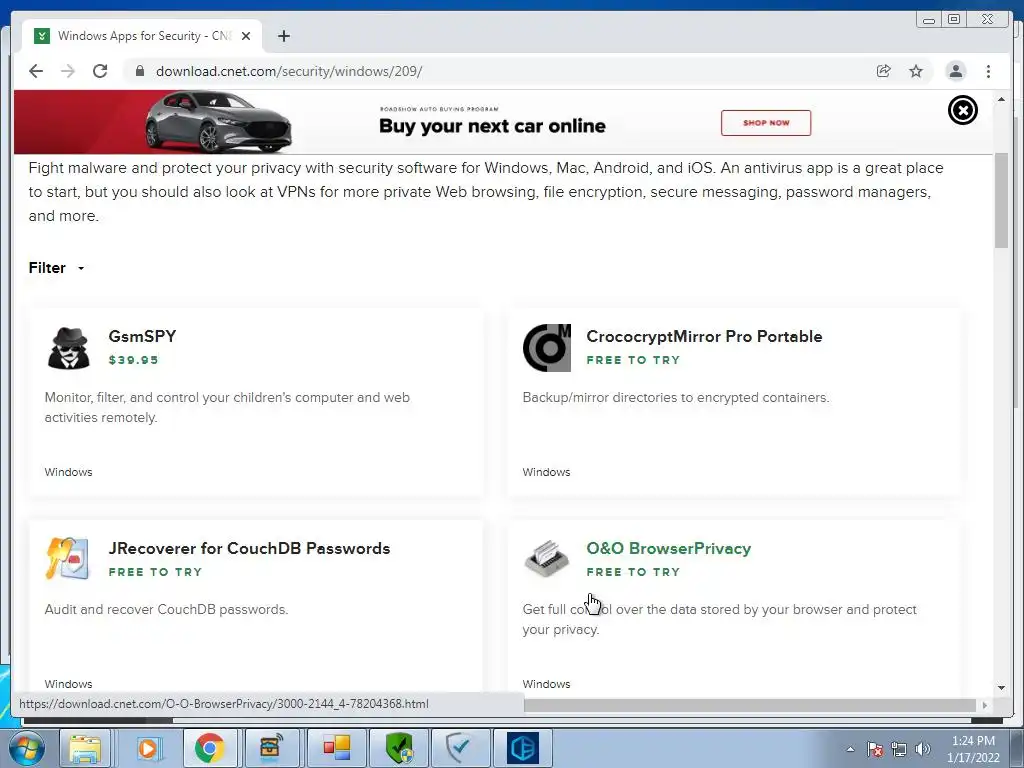View site information via the lock icon
This screenshot has height=768, width=1024.
(139, 71)
